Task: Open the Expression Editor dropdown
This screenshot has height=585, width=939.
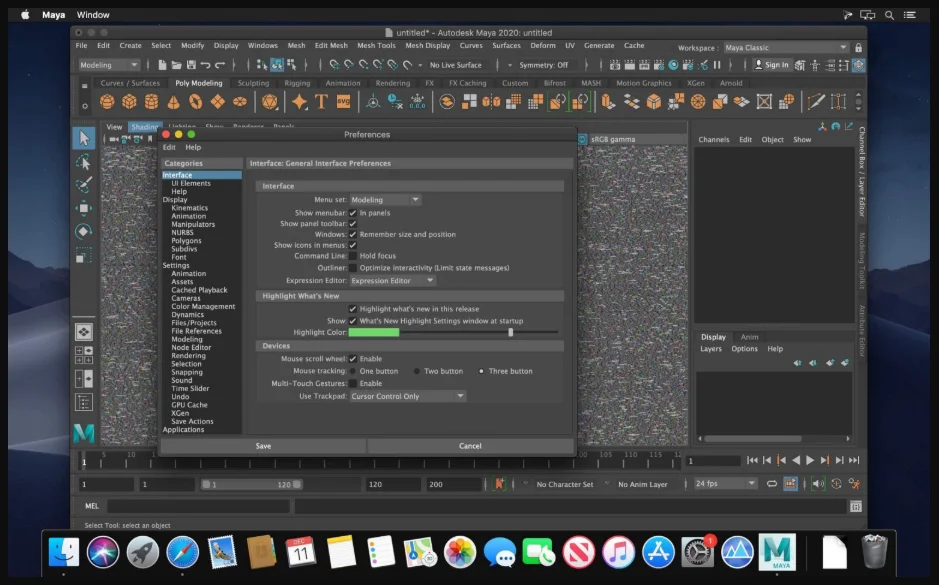Action: (x=393, y=281)
